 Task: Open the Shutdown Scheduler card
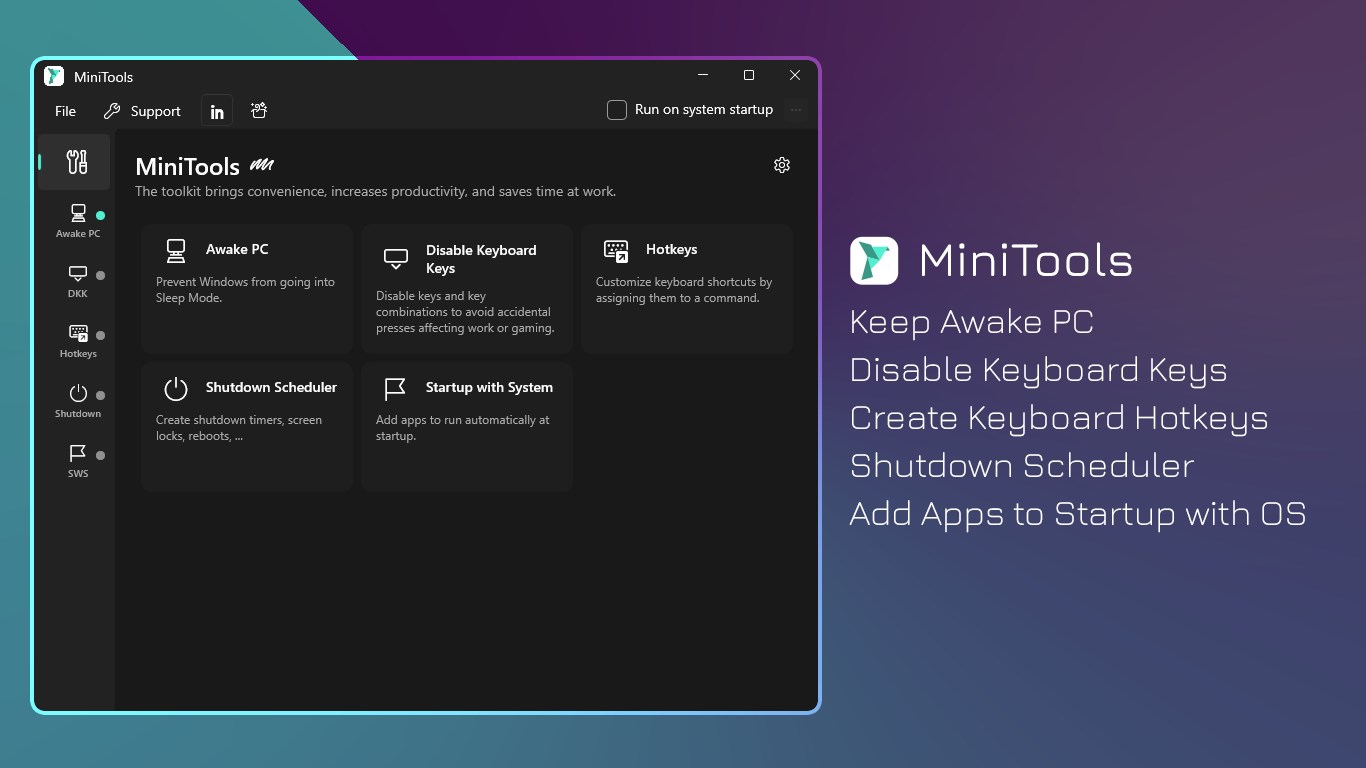[247, 426]
